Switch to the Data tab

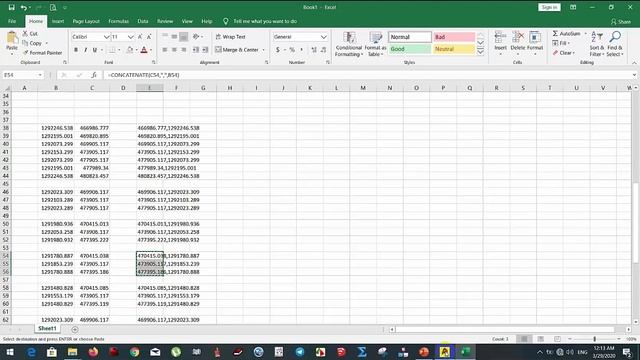142,21
